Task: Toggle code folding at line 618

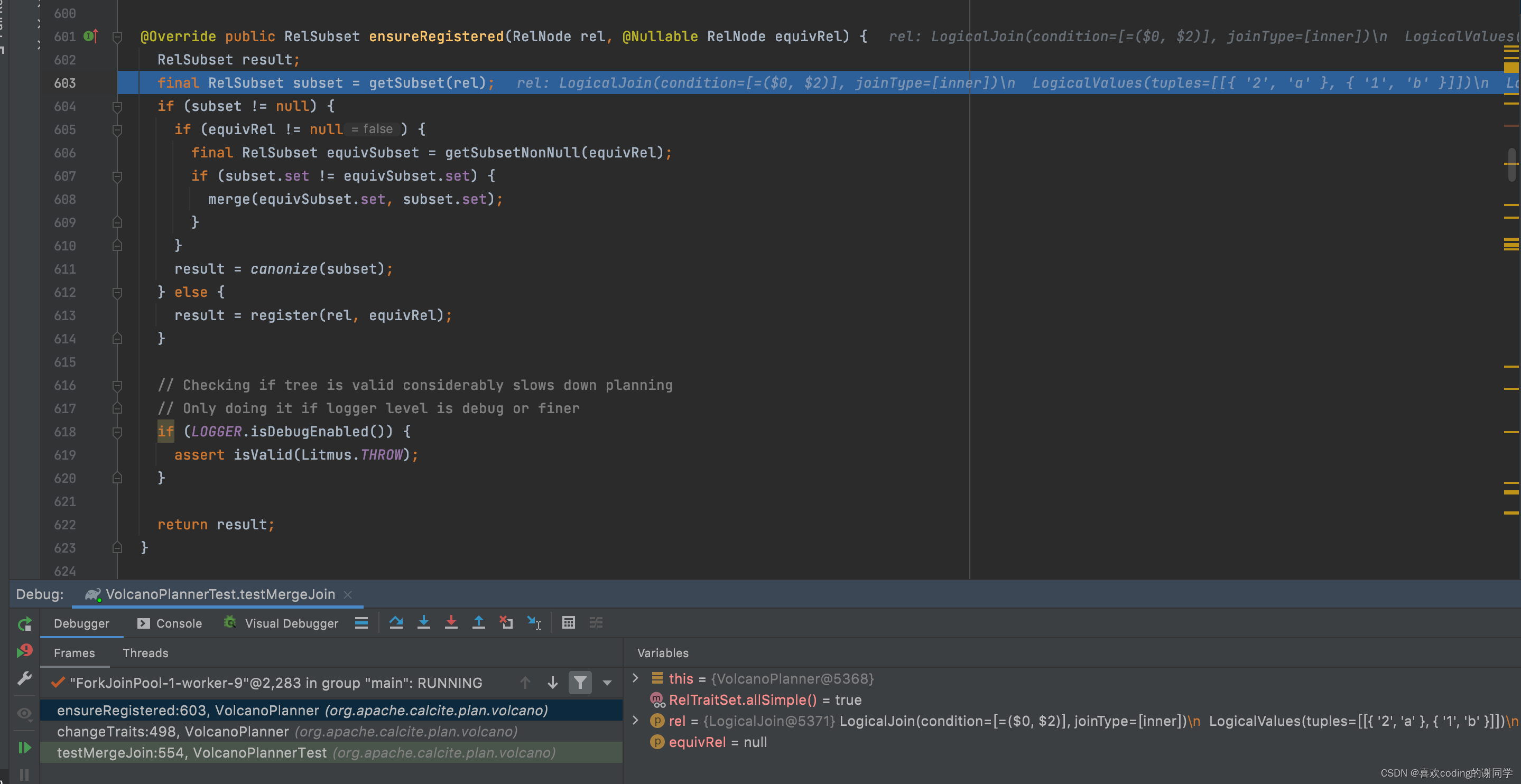Action: (117, 432)
